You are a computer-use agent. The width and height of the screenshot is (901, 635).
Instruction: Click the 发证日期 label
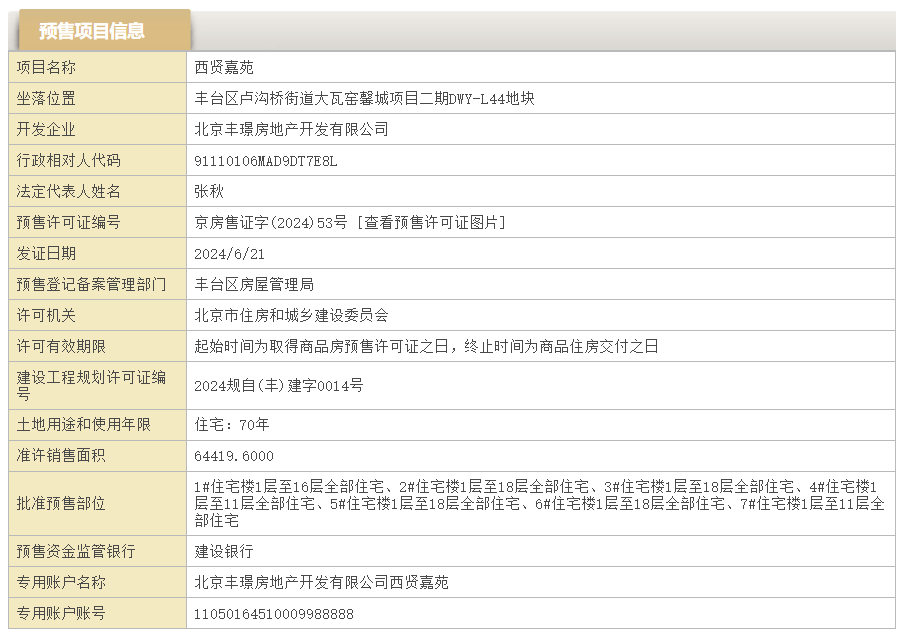click(x=46, y=253)
